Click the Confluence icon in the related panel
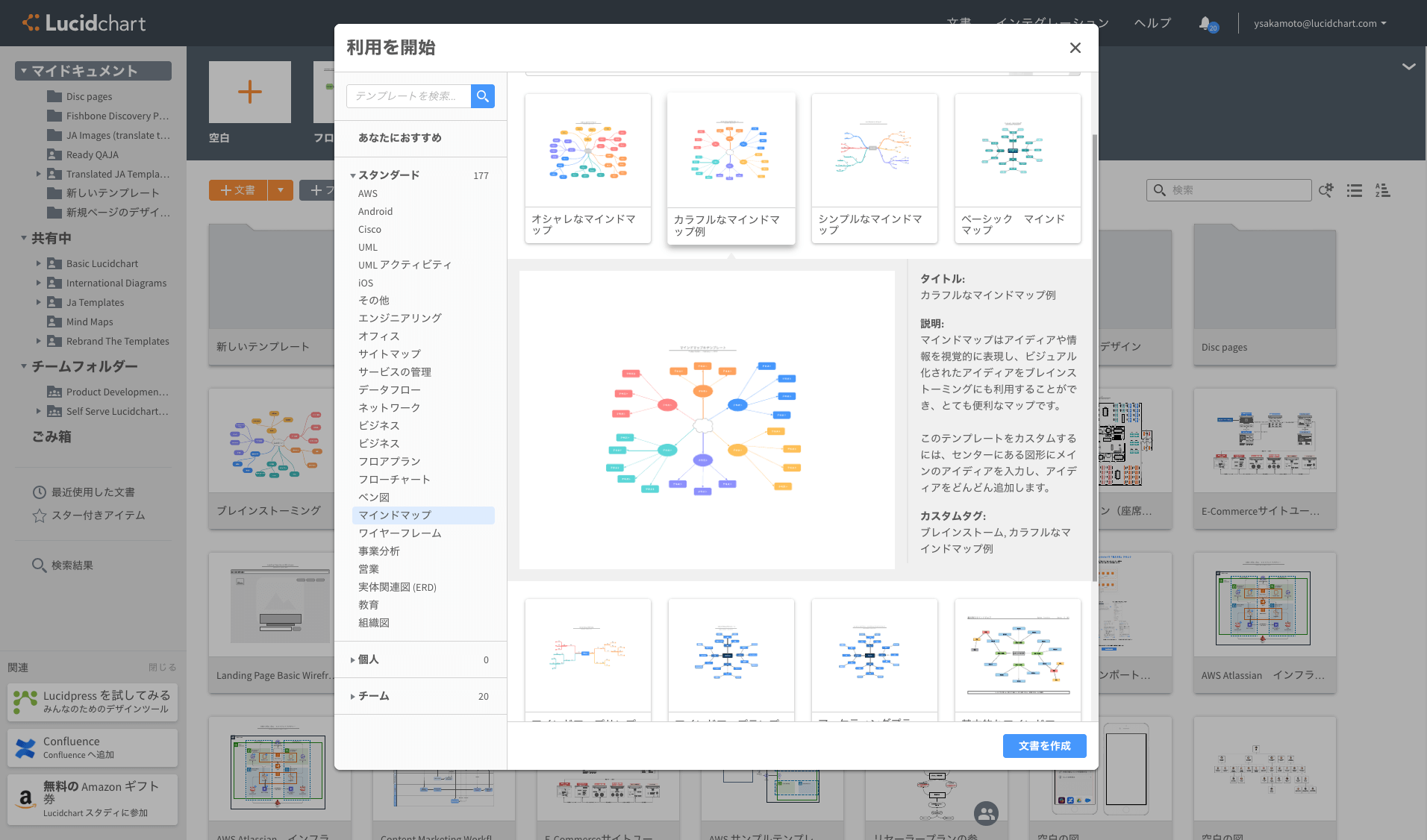This screenshot has width=1427, height=840. (25, 747)
